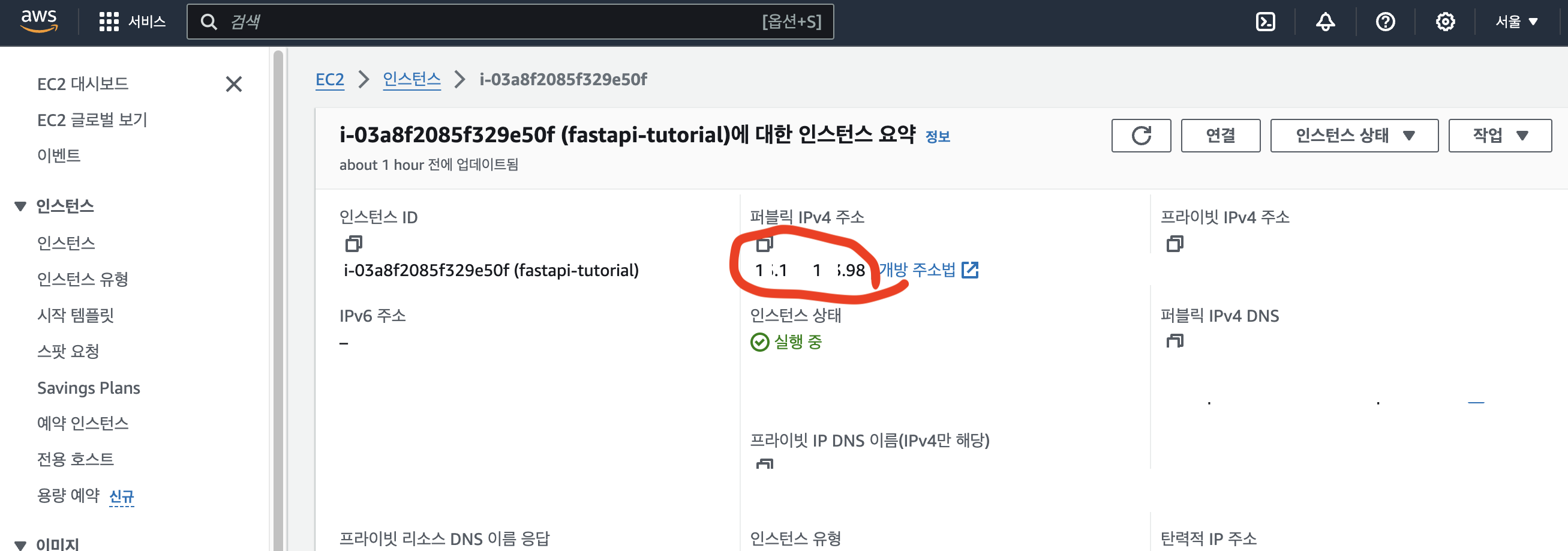Open the 인스턴스 상태 dropdown
The image size is (1568, 551).
(1354, 135)
